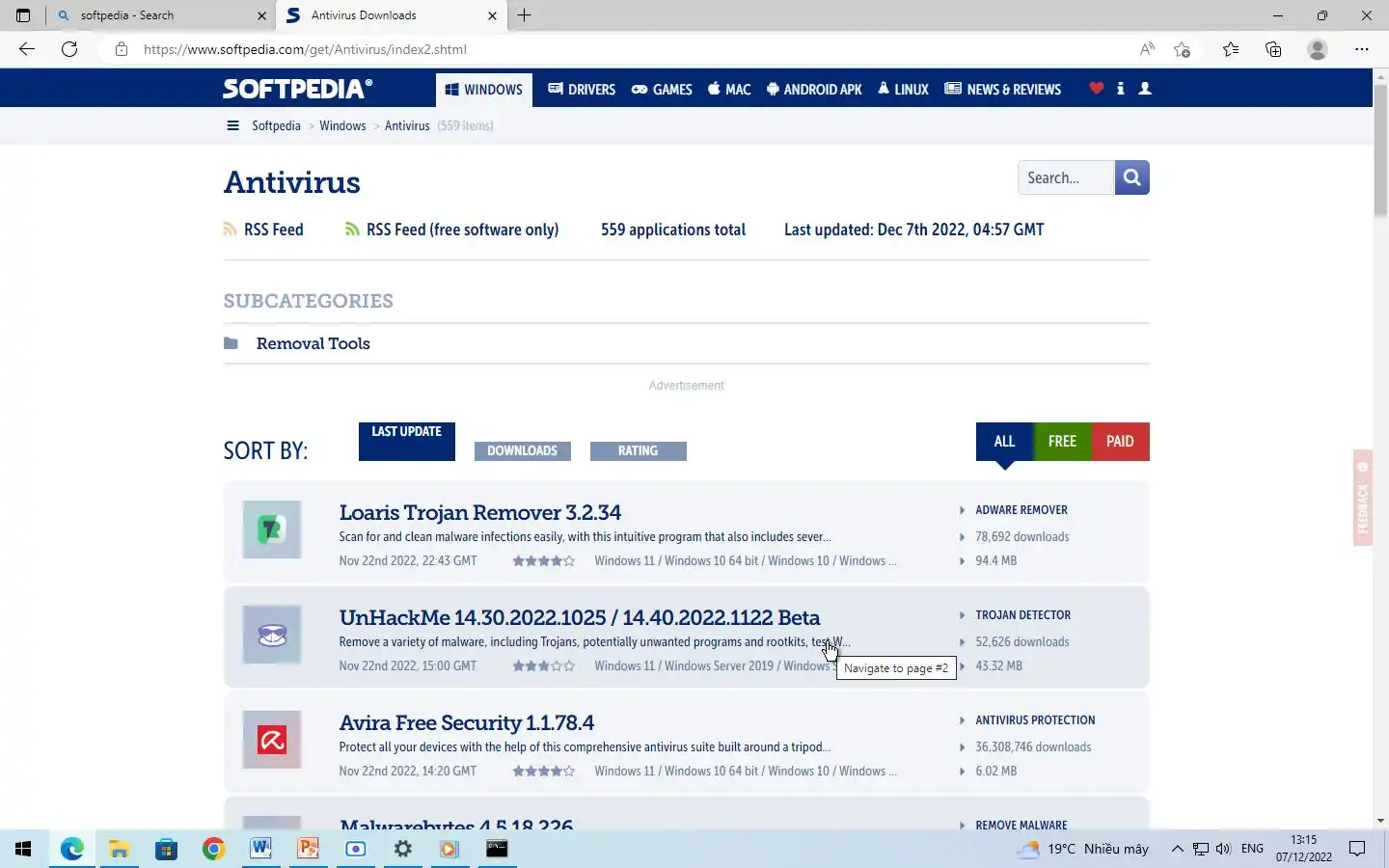Click the red heart icon in header

tap(1096, 88)
